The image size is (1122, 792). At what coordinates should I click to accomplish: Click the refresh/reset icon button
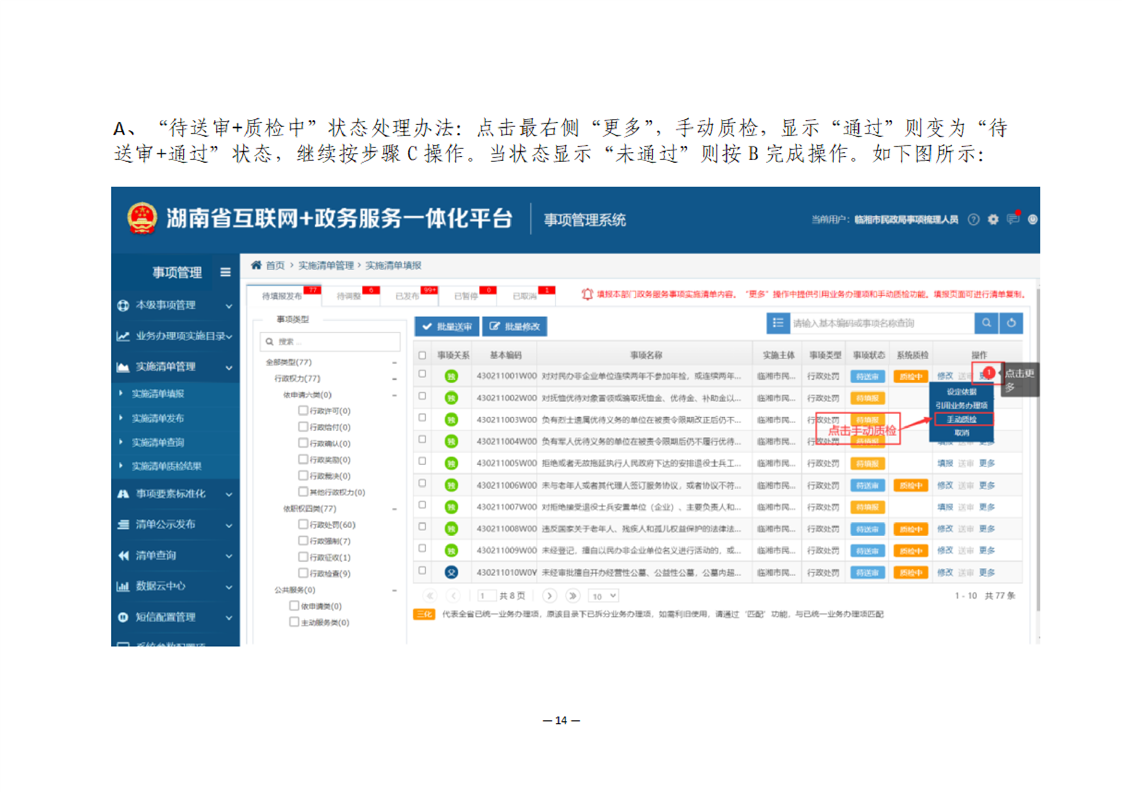coord(1011,323)
